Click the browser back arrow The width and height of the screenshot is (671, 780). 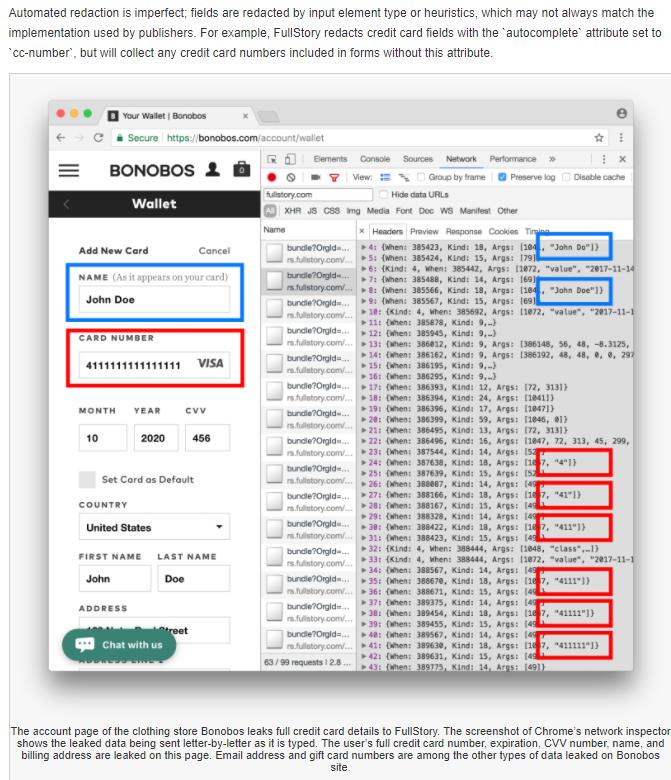tap(61, 138)
